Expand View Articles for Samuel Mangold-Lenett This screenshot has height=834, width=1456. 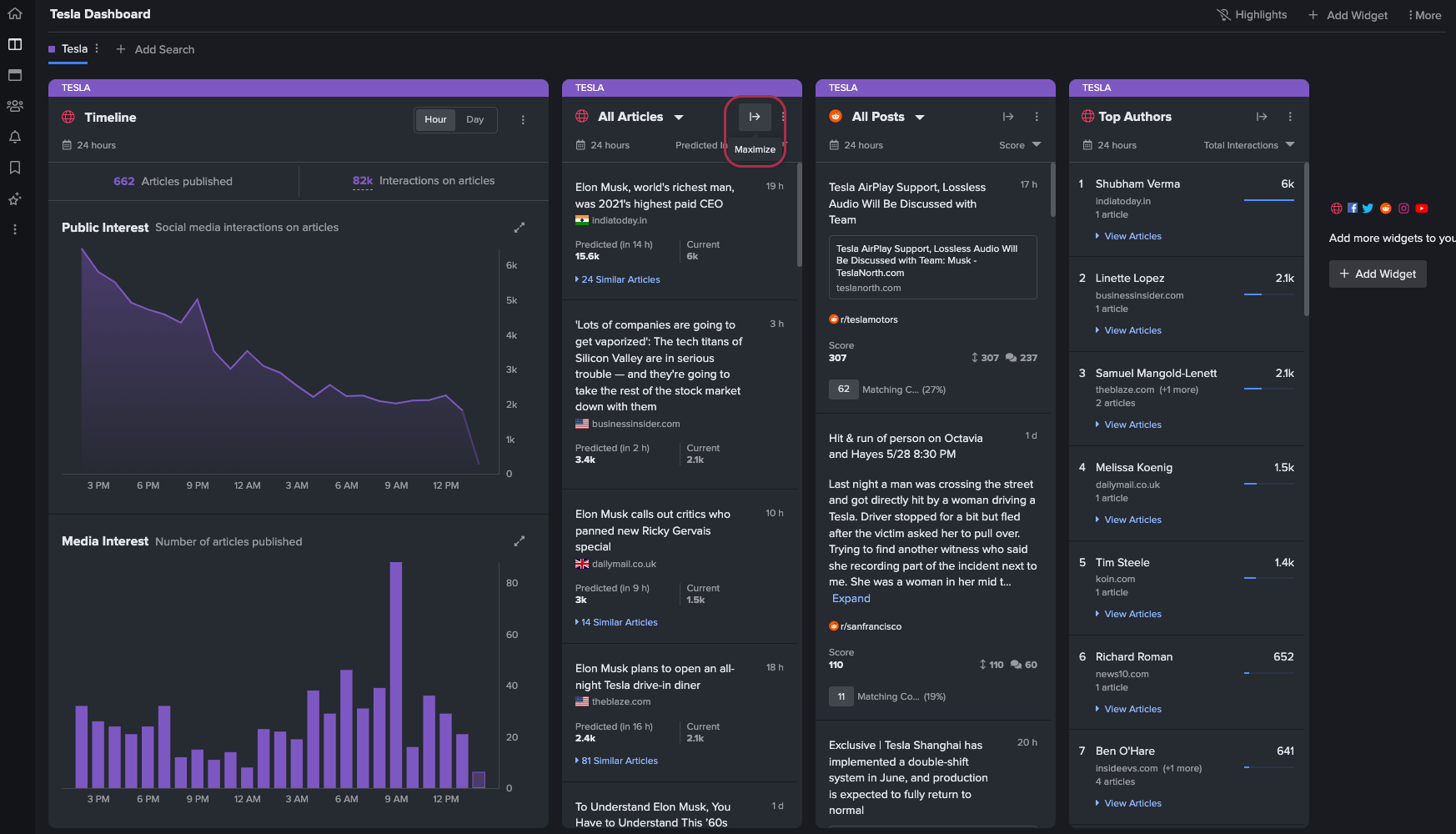coord(1129,425)
